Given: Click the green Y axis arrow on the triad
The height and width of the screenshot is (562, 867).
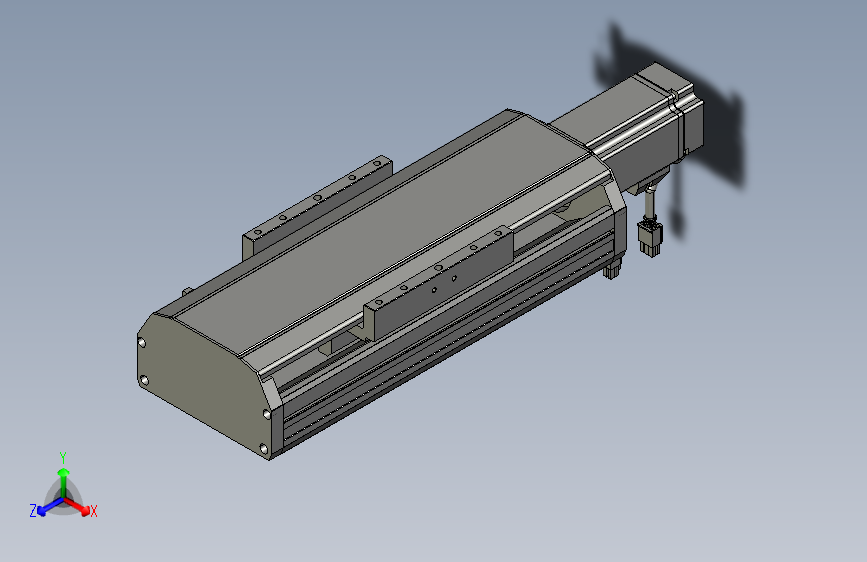Looking at the screenshot, I should tap(64, 482).
